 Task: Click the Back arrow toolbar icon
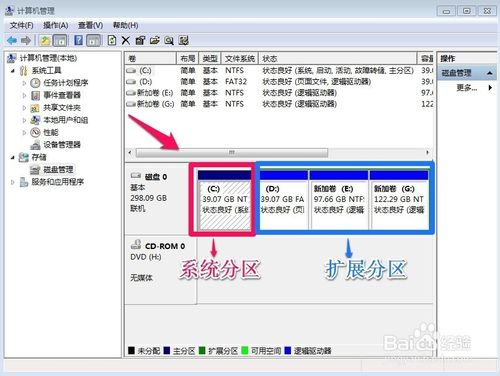[x=12, y=41]
